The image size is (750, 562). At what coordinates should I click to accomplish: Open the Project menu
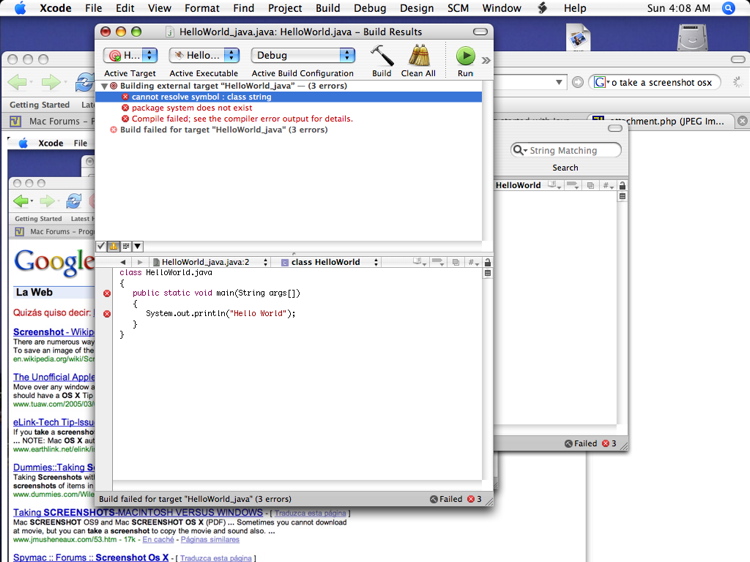coord(285,8)
